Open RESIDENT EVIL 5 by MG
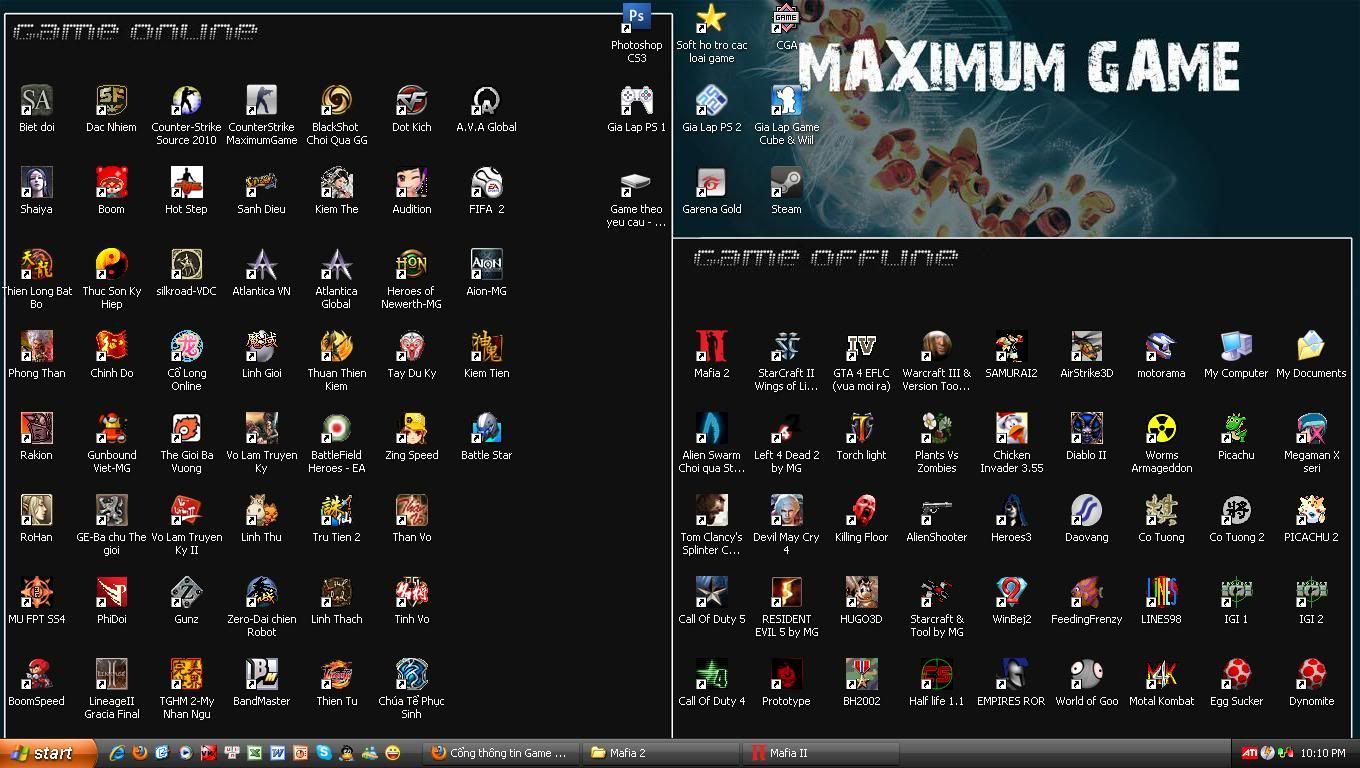This screenshot has height=768, width=1360. pos(786,592)
